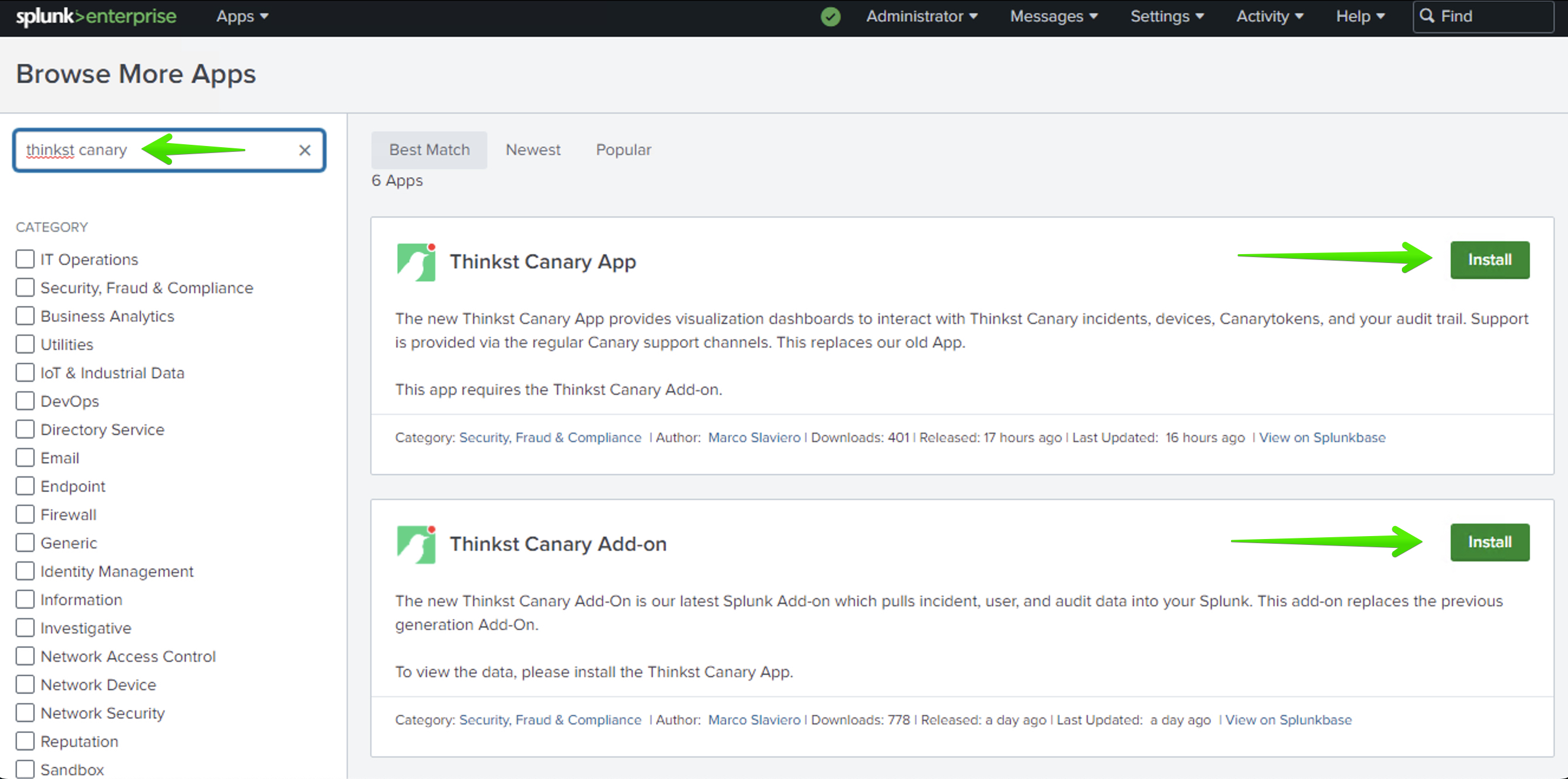Switch to the Popular sort tab

(623, 150)
